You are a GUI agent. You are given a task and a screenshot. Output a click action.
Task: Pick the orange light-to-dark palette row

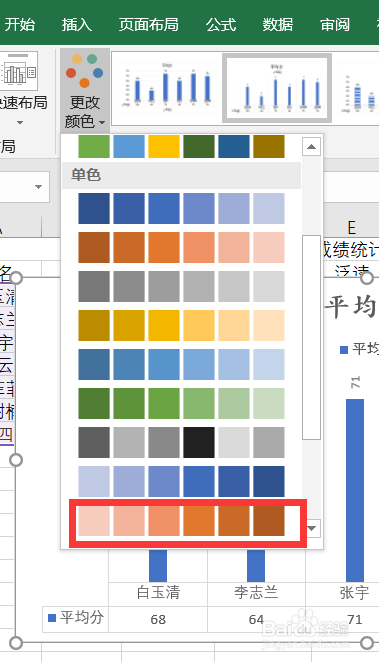pos(181,521)
